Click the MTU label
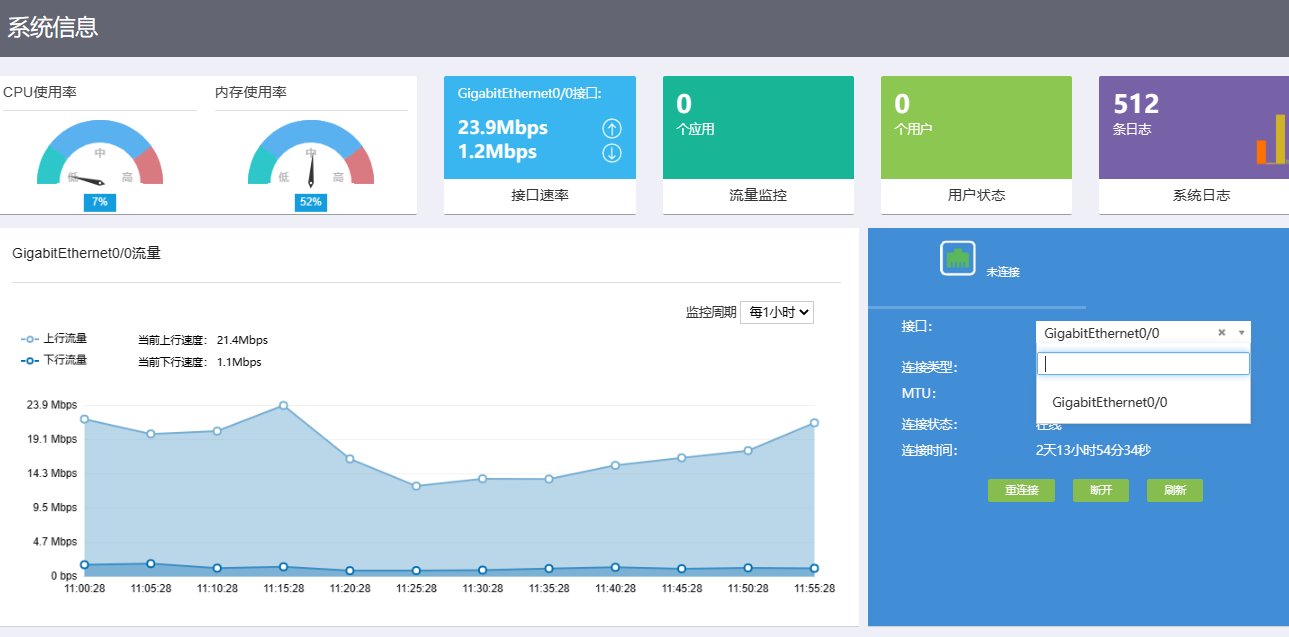 918,393
